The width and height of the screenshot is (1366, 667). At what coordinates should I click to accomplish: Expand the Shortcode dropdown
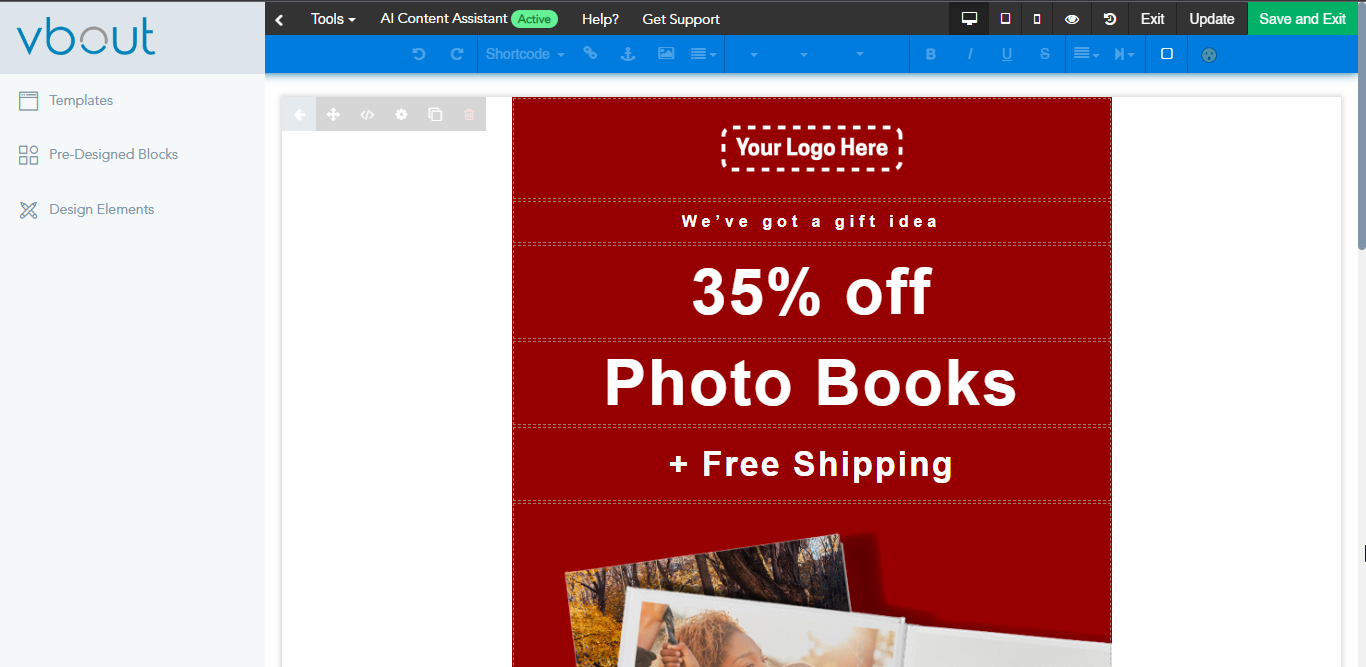click(525, 54)
